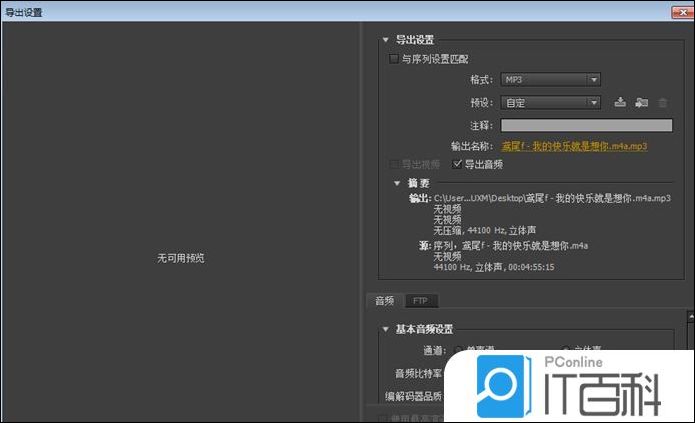The width and height of the screenshot is (695, 423).
Task: Click the output name link ending in .m4a.mp3
Action: click(574, 146)
